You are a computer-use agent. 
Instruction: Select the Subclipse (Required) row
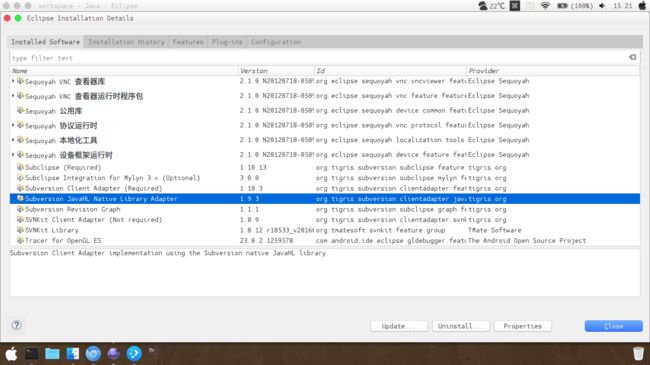325,167
